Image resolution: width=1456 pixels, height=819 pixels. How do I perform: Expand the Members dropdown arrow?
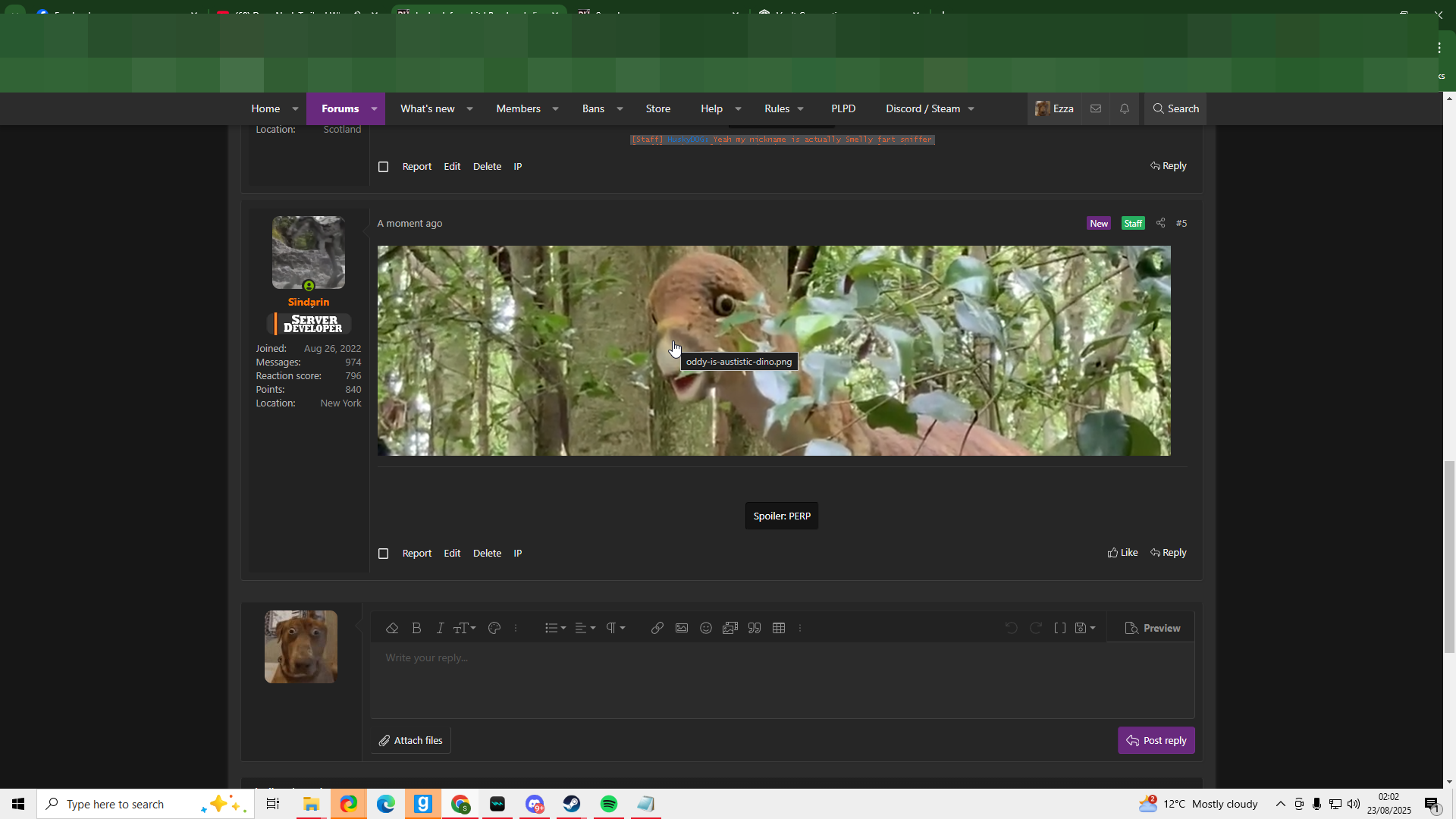tap(555, 109)
